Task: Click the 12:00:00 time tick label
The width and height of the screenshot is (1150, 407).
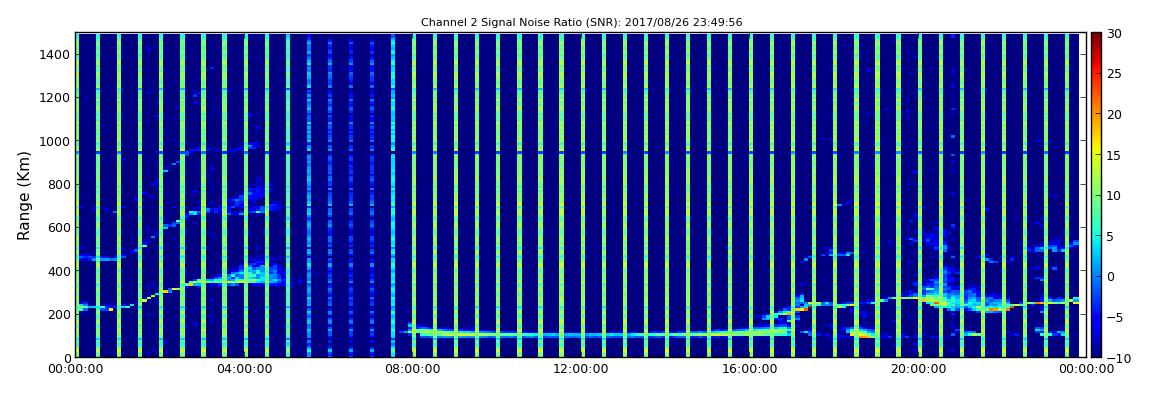Action: coord(580,370)
